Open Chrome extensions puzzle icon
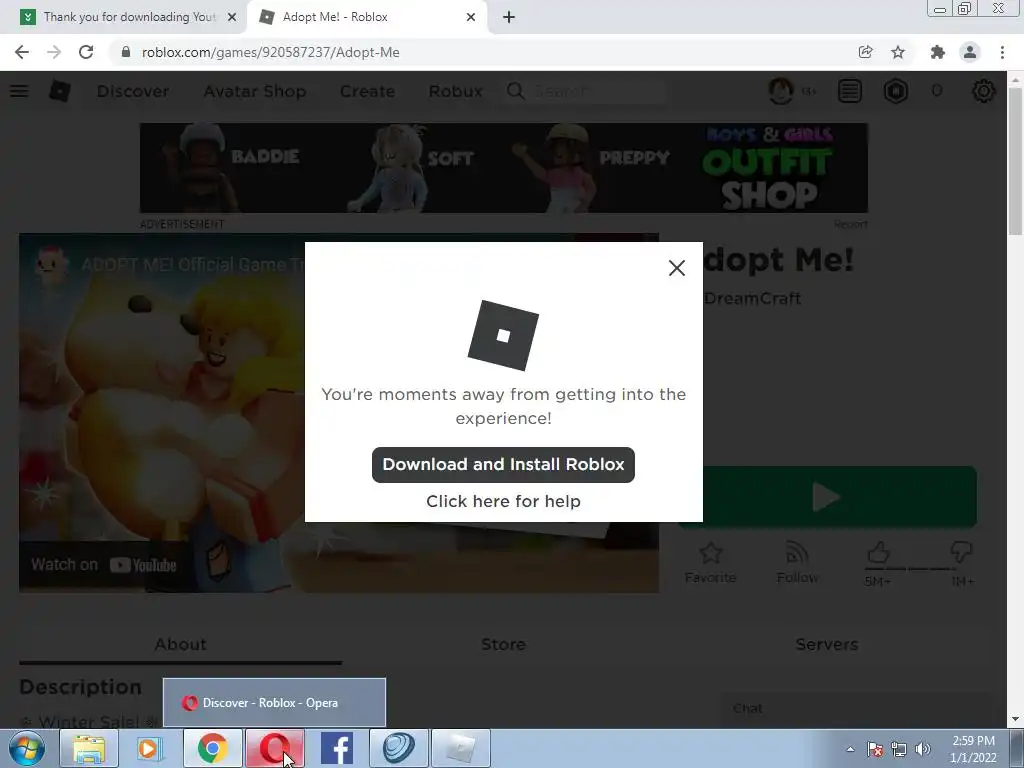This screenshot has width=1024, height=768. coord(938,52)
